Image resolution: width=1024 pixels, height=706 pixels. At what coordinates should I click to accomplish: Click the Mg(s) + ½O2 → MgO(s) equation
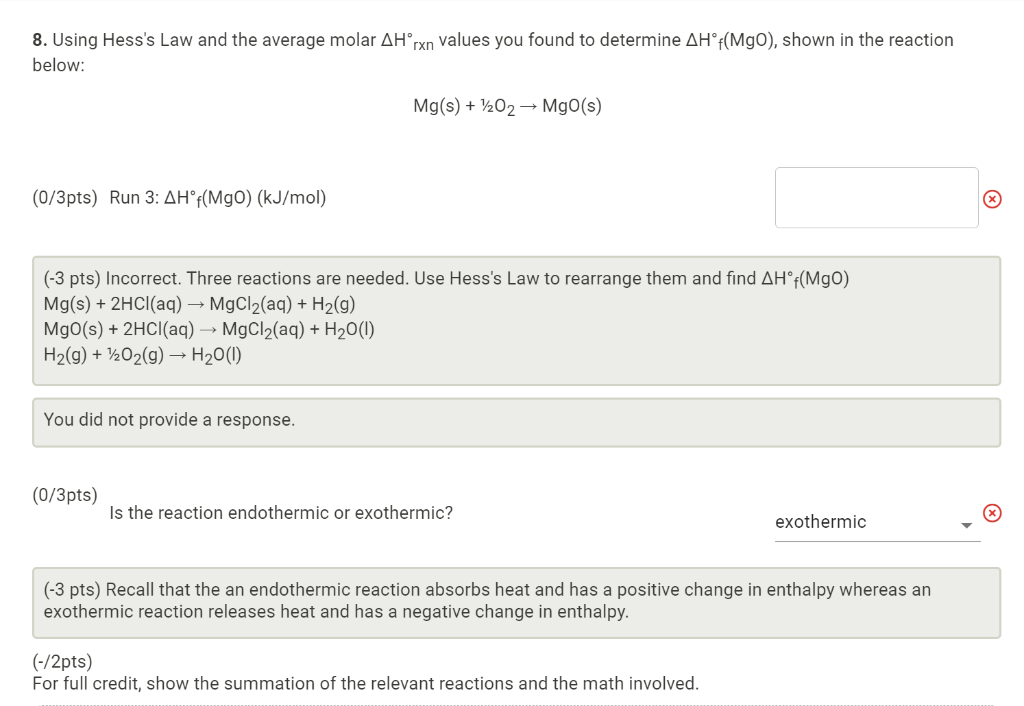click(508, 105)
